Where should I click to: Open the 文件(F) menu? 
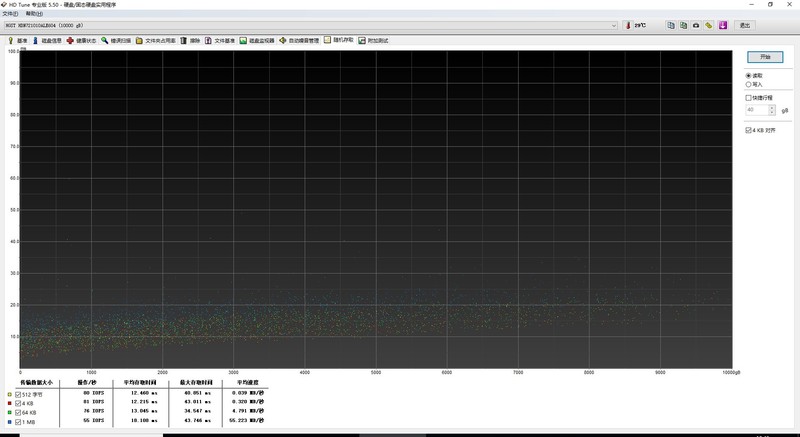click(10, 13)
